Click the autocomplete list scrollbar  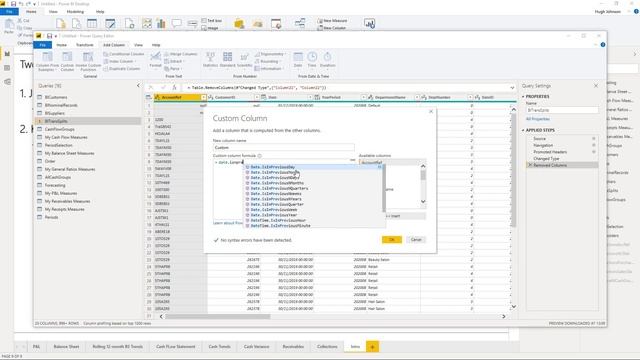pos(384,189)
